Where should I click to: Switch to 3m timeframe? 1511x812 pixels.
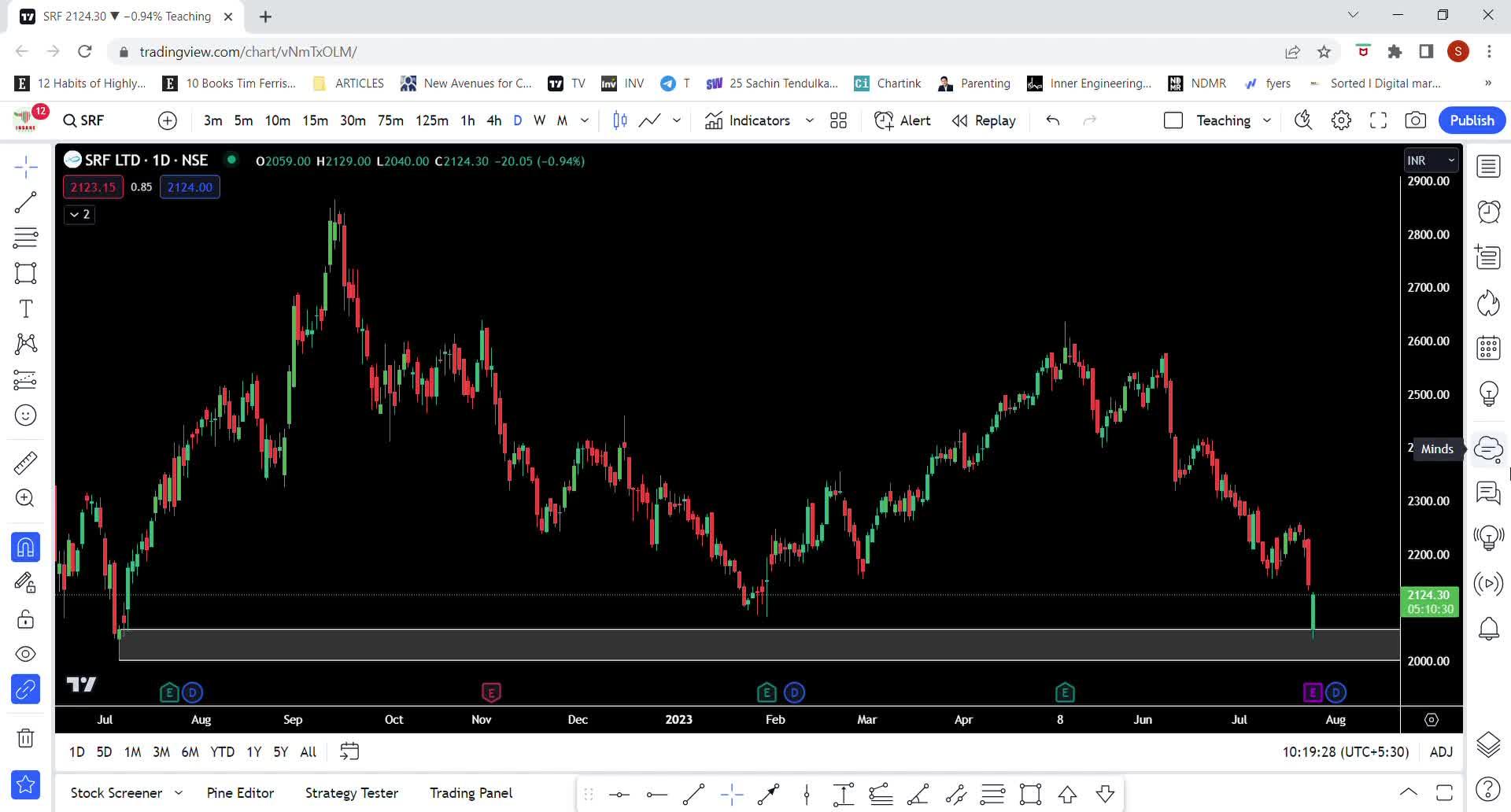point(212,120)
